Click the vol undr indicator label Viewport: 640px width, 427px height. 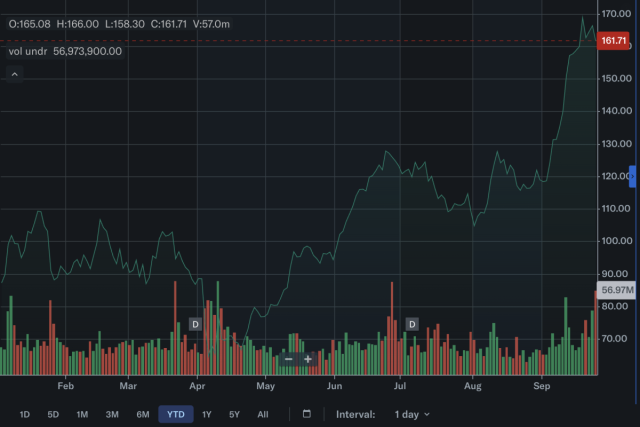(27, 51)
